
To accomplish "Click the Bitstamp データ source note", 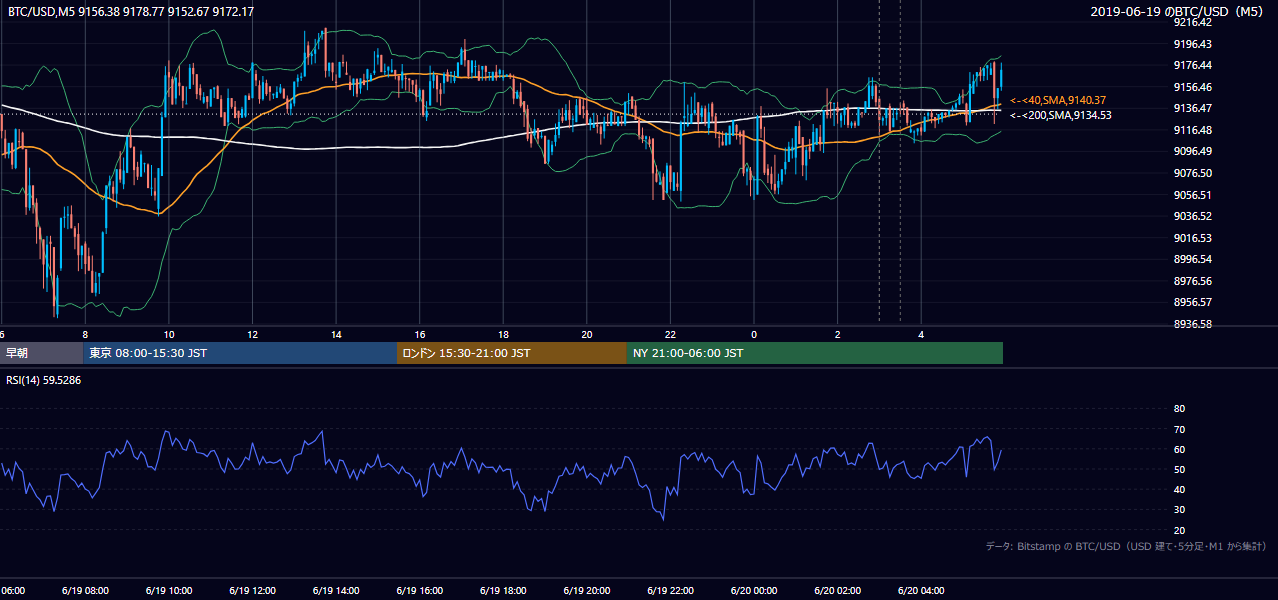I will [1126, 546].
